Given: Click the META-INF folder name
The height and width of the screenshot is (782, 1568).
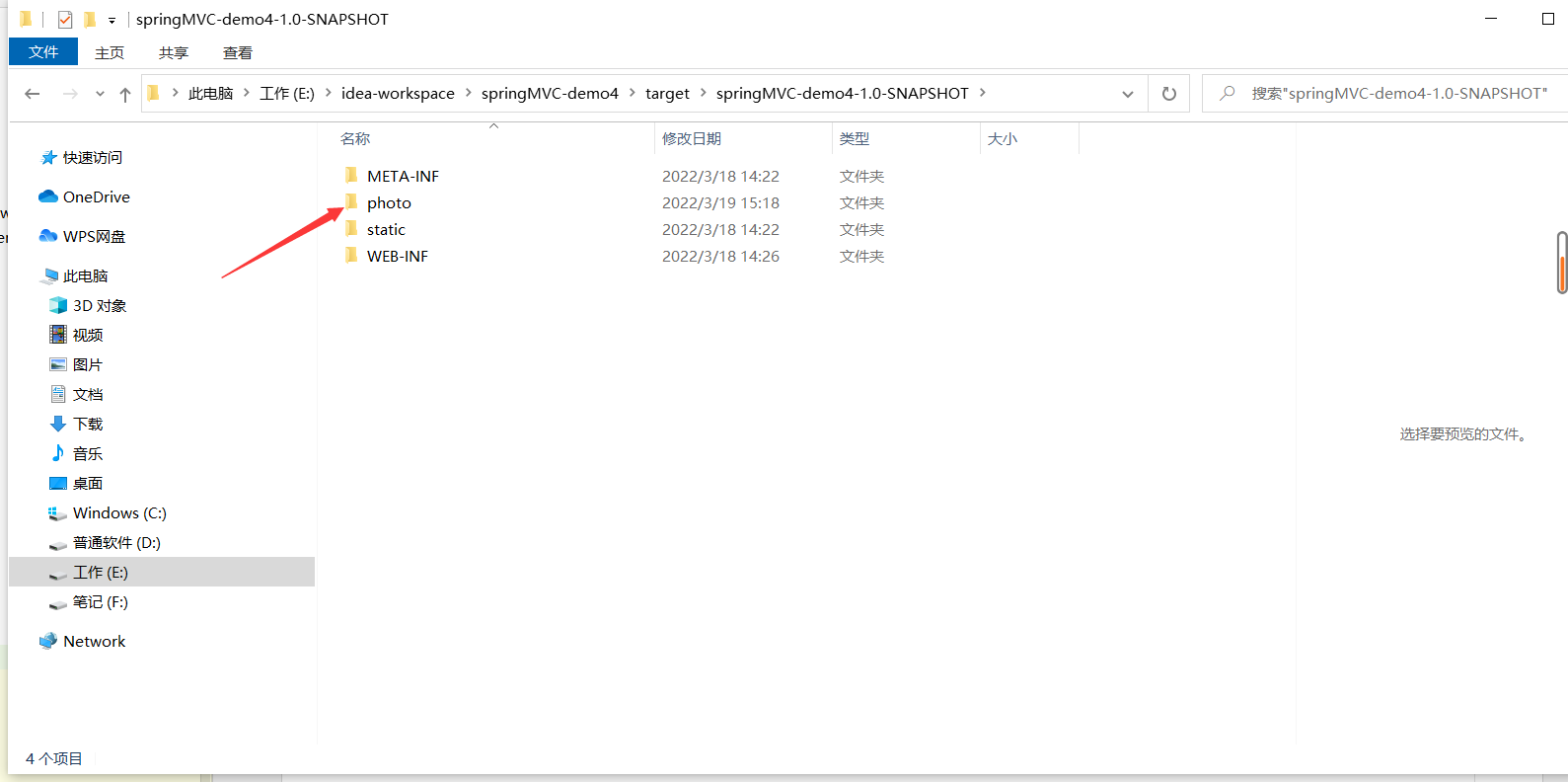Looking at the screenshot, I should pyautogui.click(x=403, y=176).
